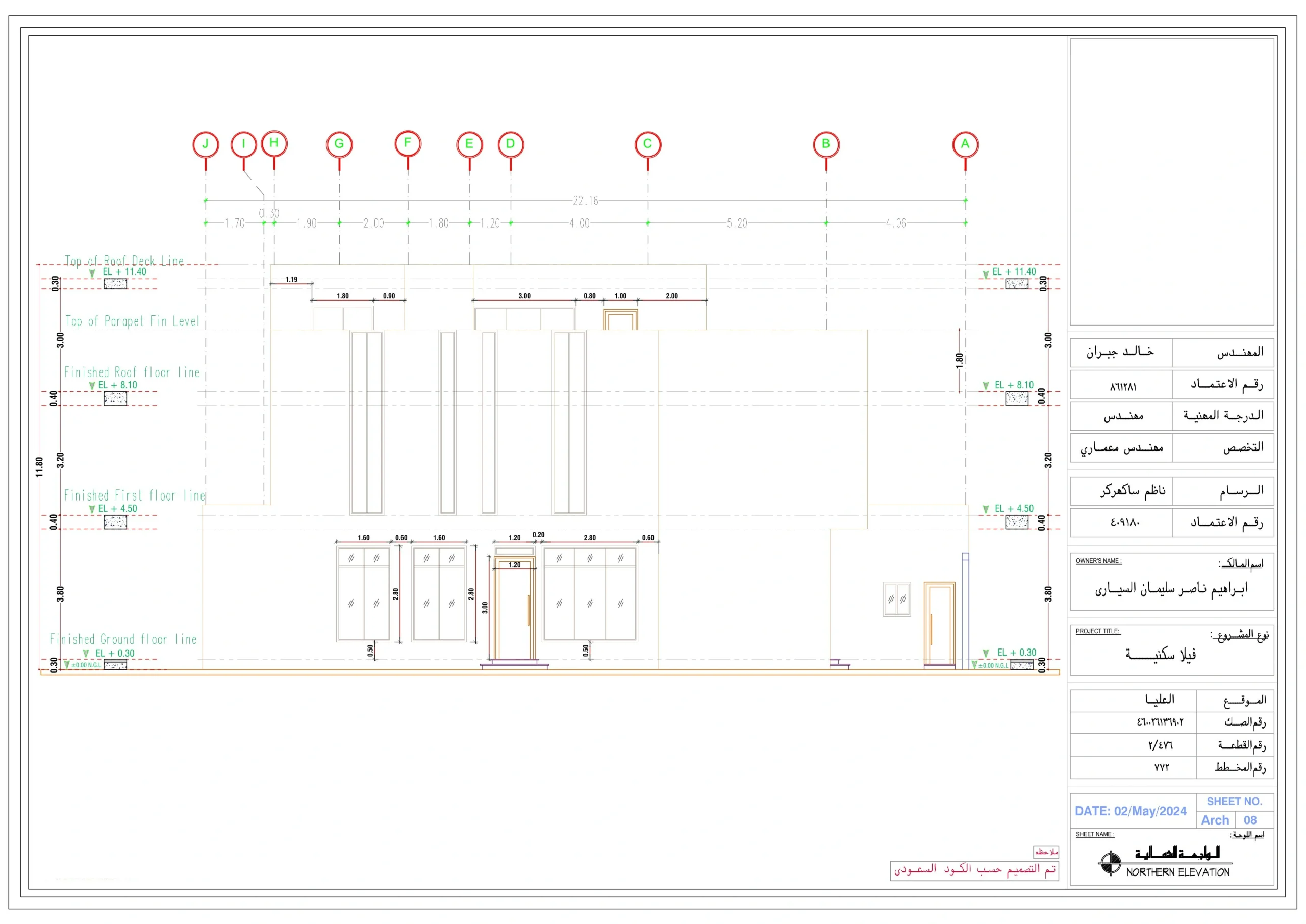The height and width of the screenshot is (924, 1306).
Task: Select the 22.16 overall dimension text
Action: (585, 201)
